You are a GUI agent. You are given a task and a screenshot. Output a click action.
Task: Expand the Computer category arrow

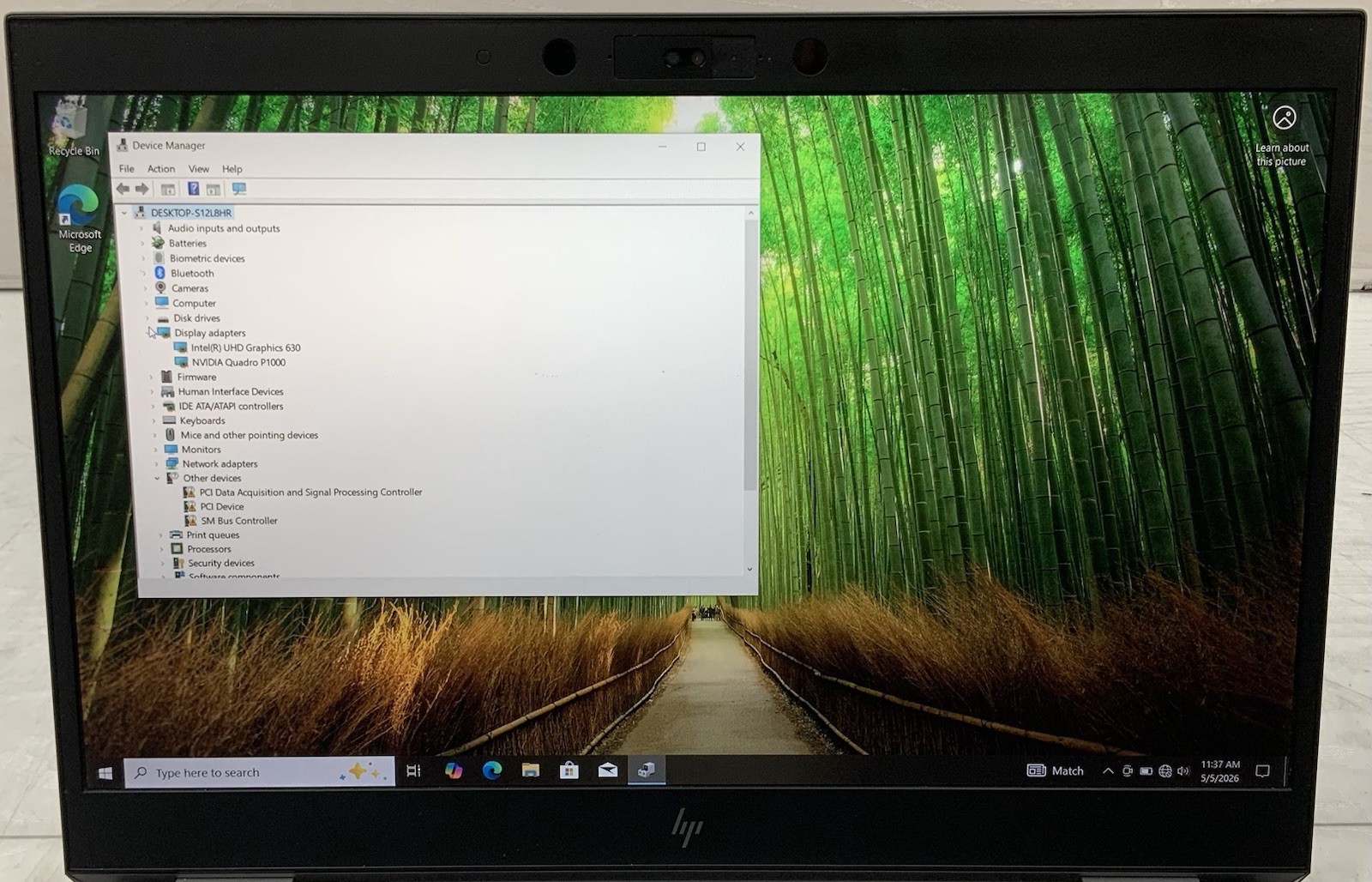(x=146, y=303)
